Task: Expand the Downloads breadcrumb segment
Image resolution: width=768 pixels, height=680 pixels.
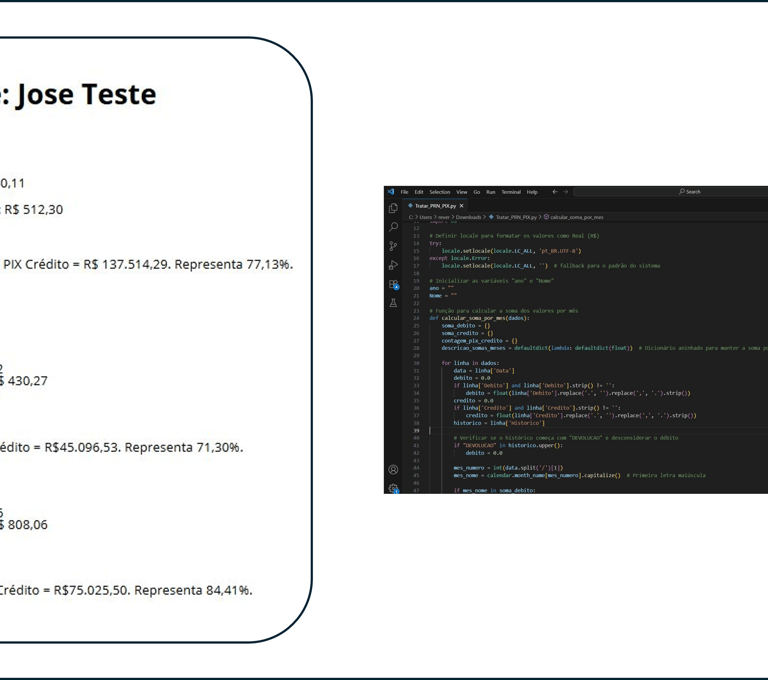Action: click(x=468, y=217)
